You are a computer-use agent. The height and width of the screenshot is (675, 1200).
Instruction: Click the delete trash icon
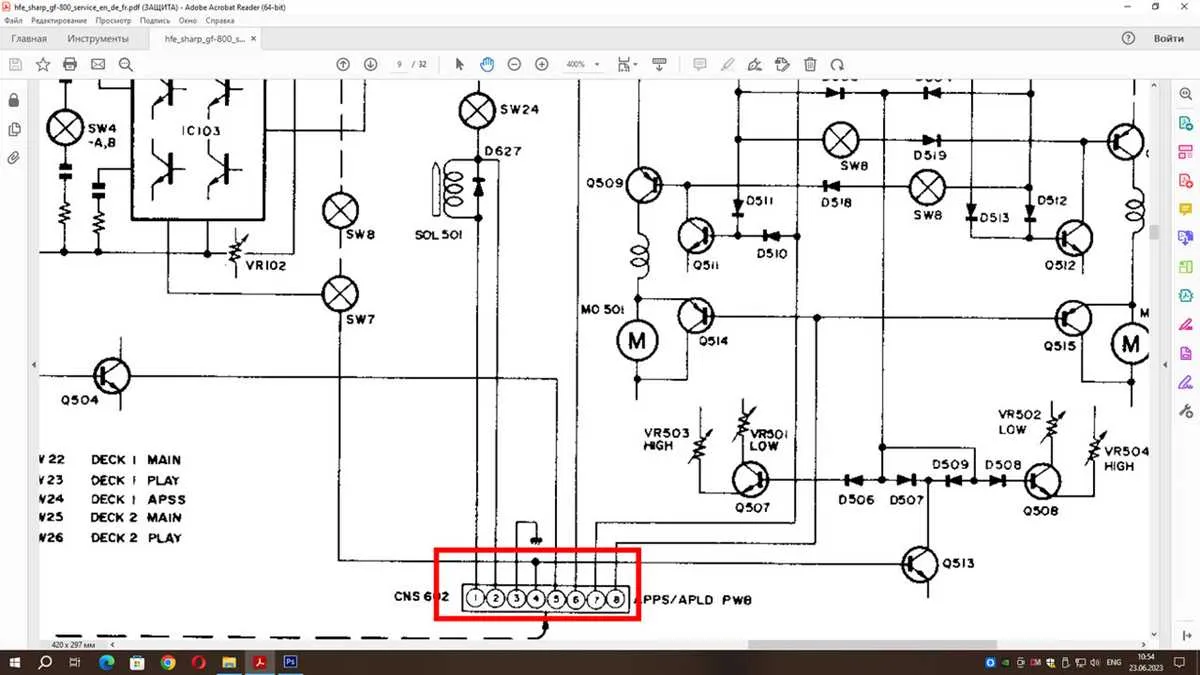[x=810, y=64]
